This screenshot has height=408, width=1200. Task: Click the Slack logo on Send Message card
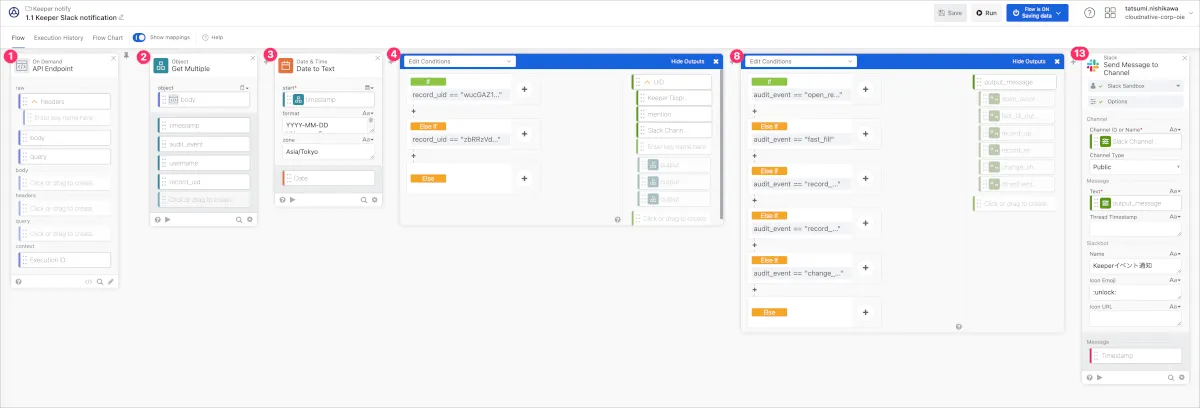[1092, 65]
